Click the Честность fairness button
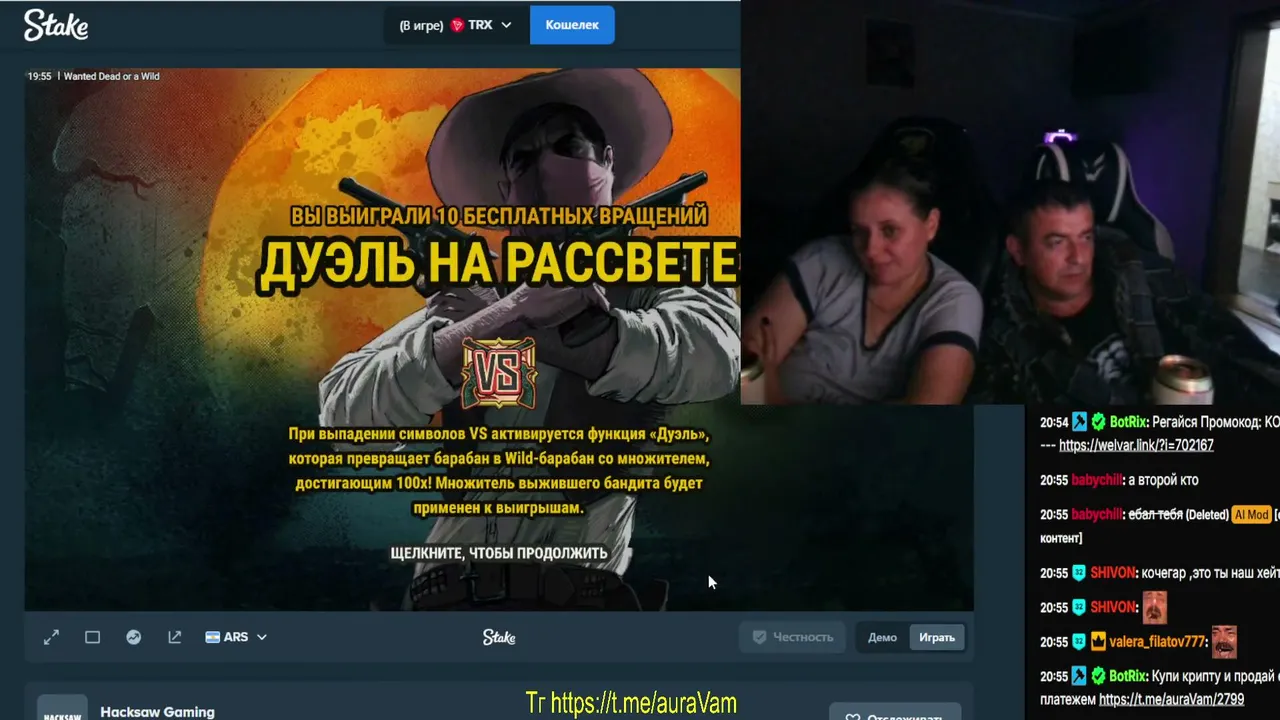This screenshot has height=720, width=1280. [792, 637]
